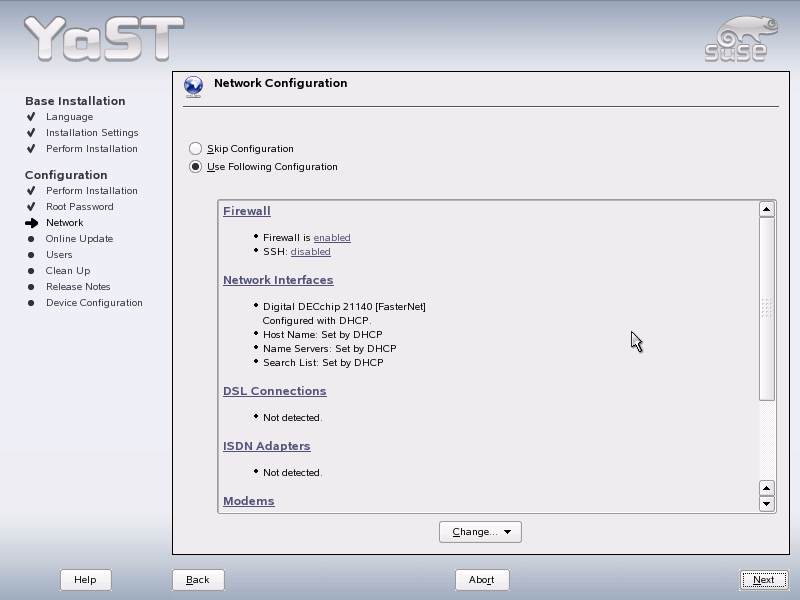Click the YaST logo
The height and width of the screenshot is (600, 800).
[104, 38]
